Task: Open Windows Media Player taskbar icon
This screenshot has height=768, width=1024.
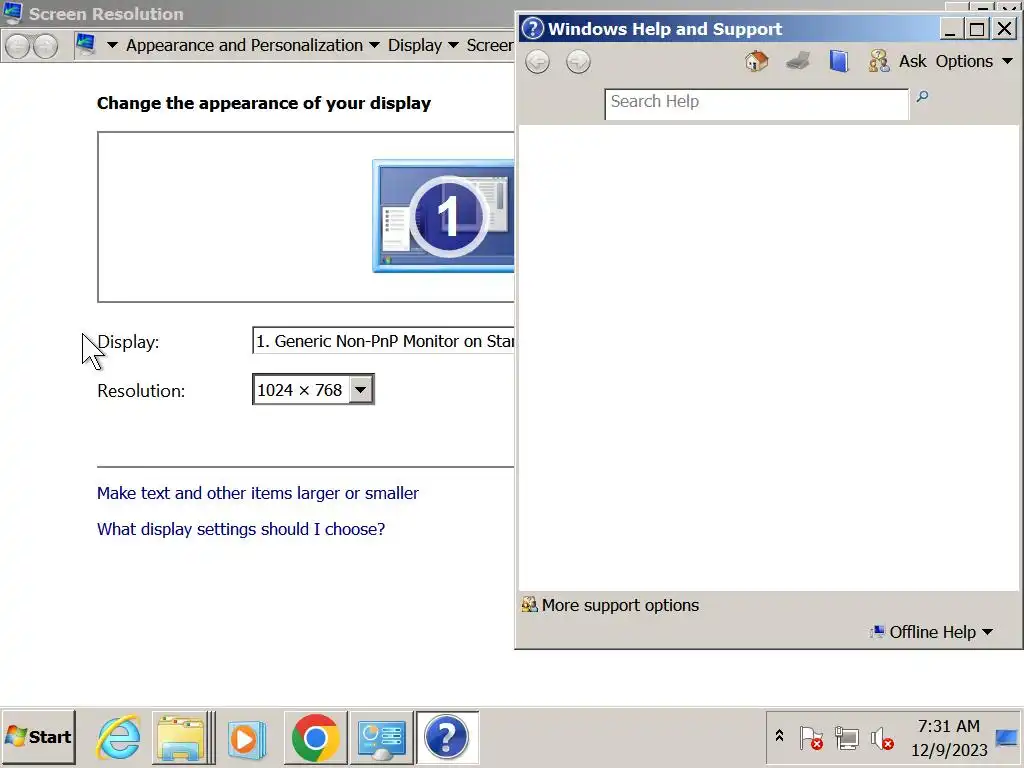Action: click(248, 739)
